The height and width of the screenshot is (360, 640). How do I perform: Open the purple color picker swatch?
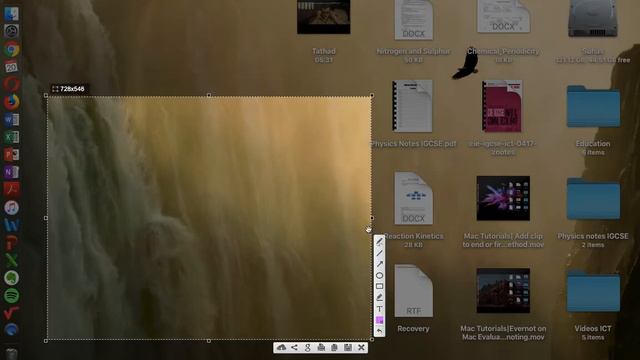(x=379, y=320)
